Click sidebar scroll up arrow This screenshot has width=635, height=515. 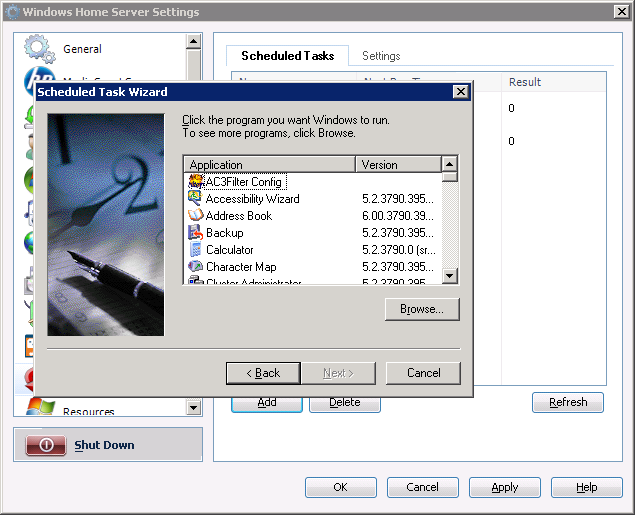[x=194, y=41]
